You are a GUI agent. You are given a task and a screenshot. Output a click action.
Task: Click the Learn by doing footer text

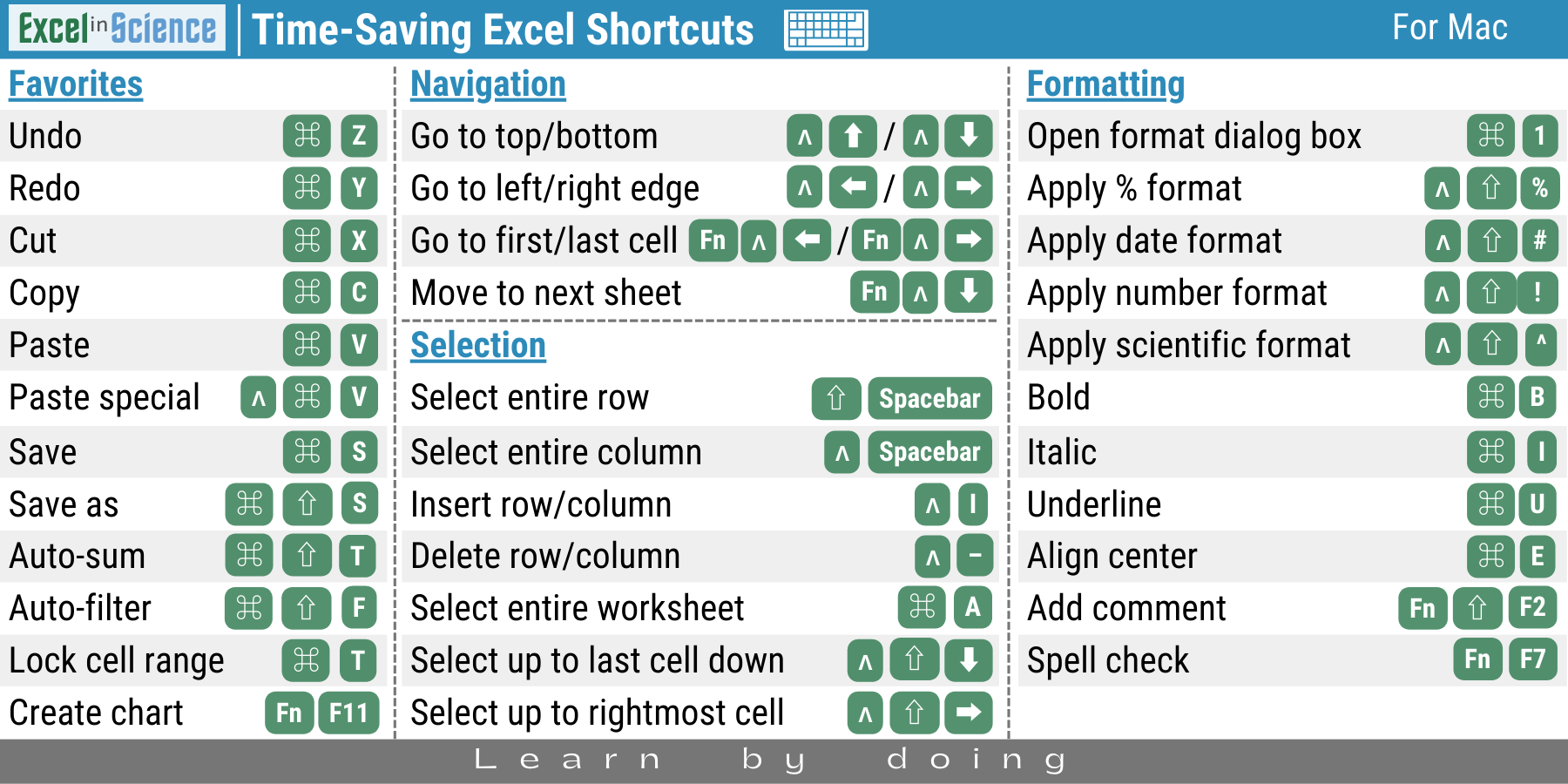771,760
